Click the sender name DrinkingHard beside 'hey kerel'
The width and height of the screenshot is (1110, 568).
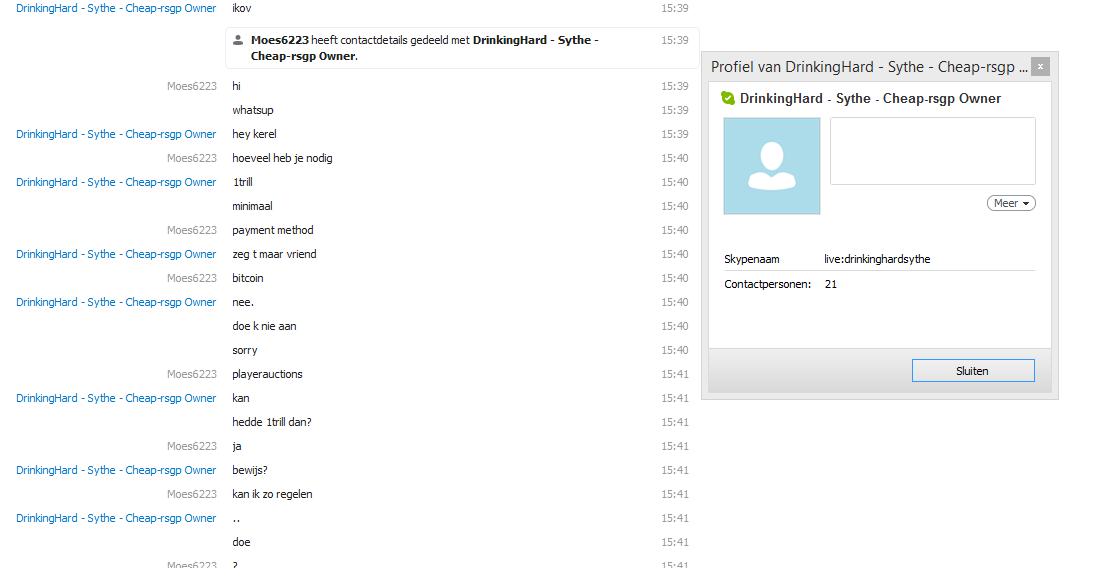tap(116, 134)
